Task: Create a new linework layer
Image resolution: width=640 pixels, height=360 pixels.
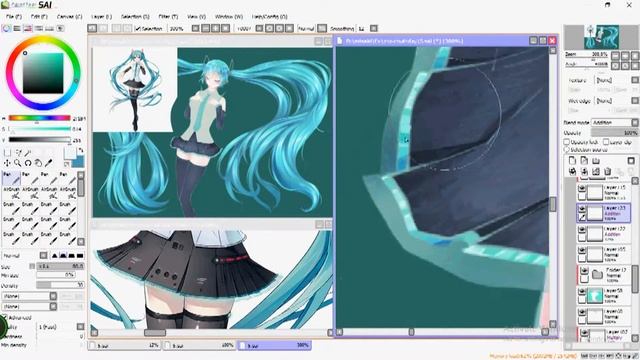Action: (x=584, y=160)
